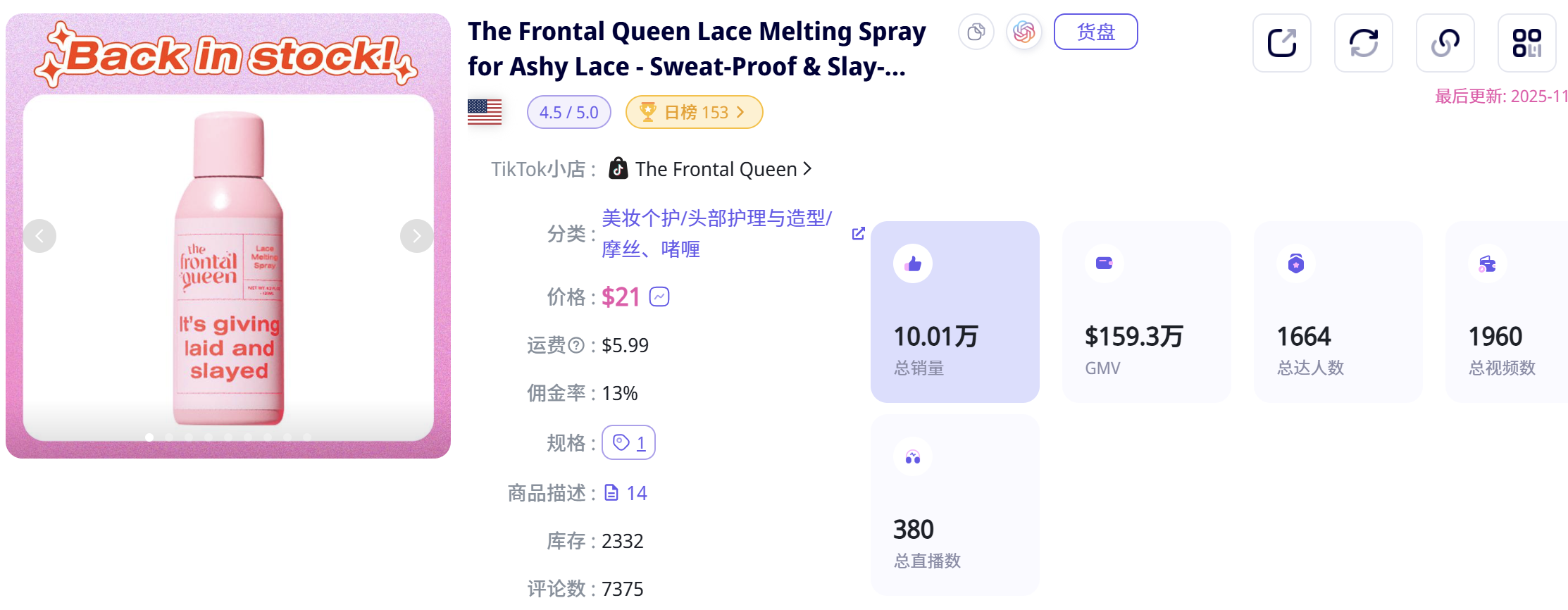The image size is (1568, 610).
Task: Click the shipping fee help icon
Action: coord(578,345)
